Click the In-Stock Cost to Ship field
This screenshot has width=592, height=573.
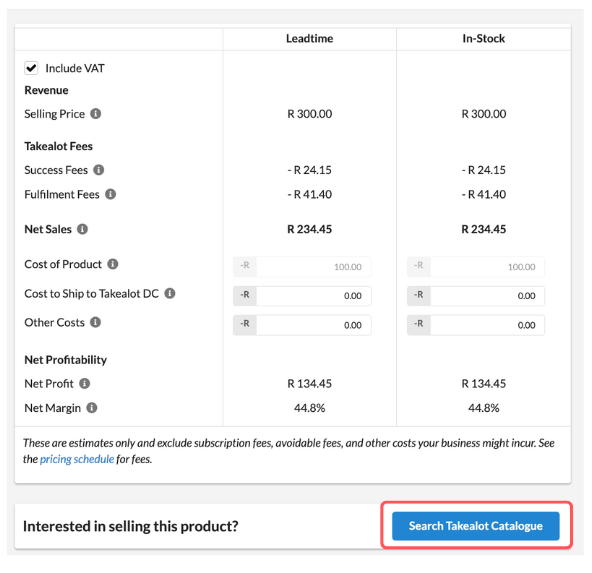coord(476,296)
